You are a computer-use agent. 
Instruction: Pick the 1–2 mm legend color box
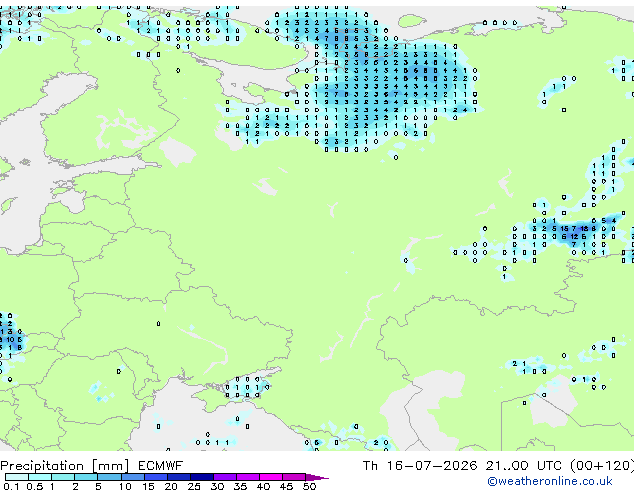pos(63,477)
